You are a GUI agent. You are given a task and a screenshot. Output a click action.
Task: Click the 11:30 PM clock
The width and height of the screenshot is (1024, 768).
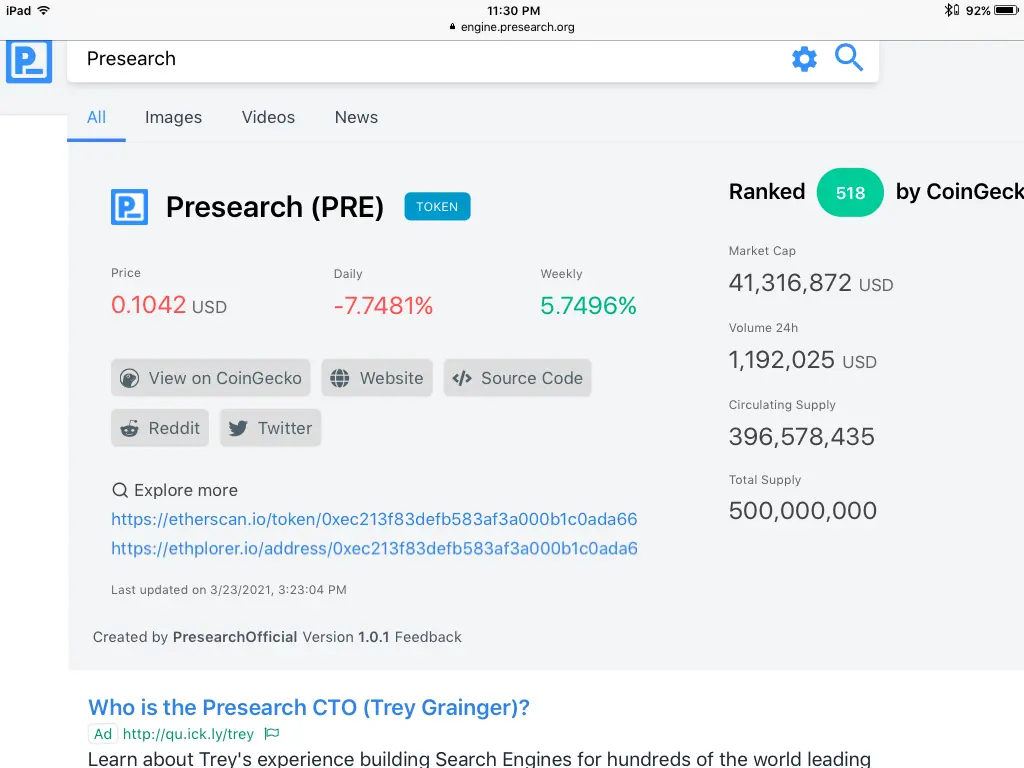513,10
